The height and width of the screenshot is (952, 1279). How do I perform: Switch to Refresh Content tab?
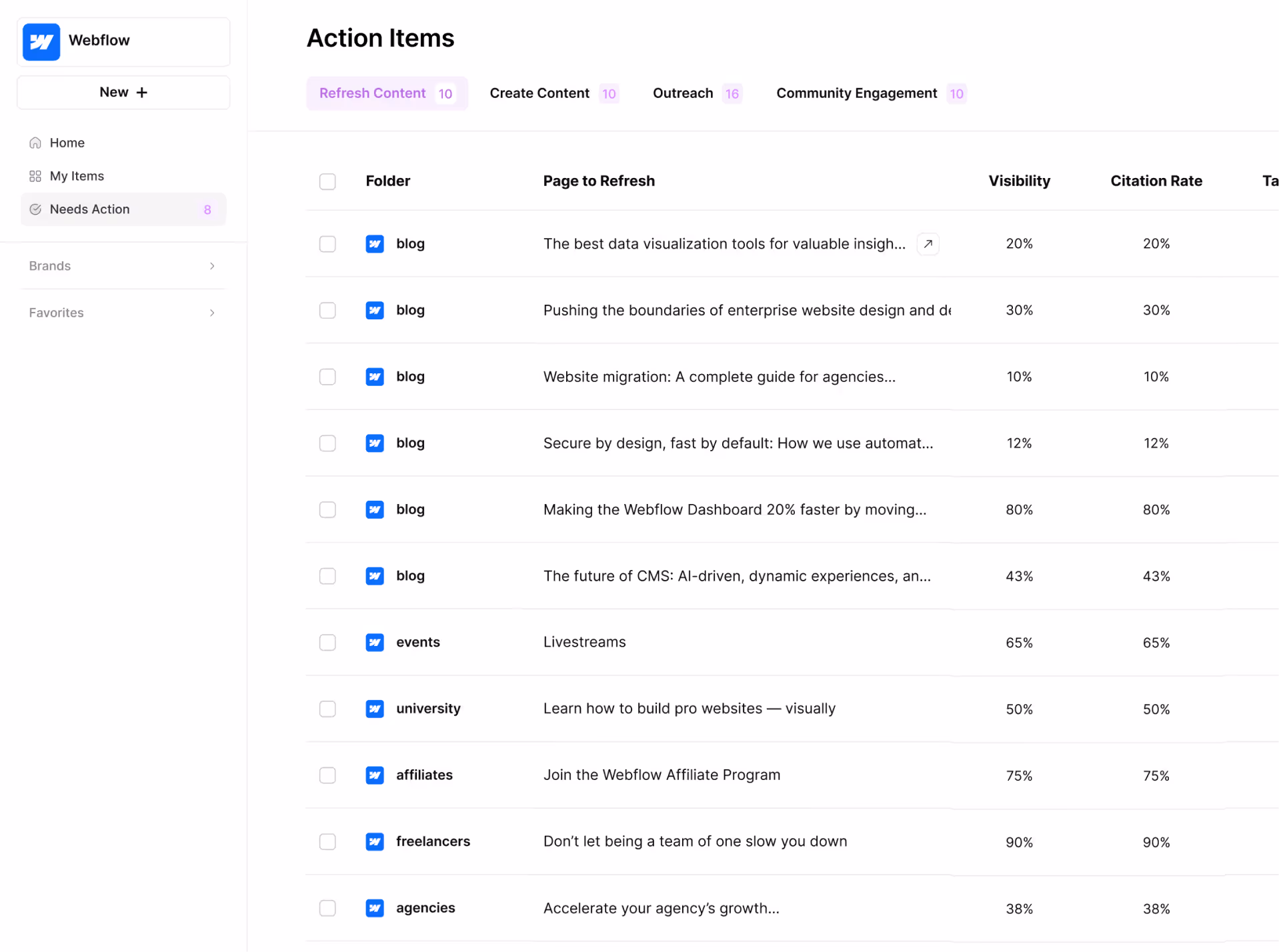coord(387,93)
